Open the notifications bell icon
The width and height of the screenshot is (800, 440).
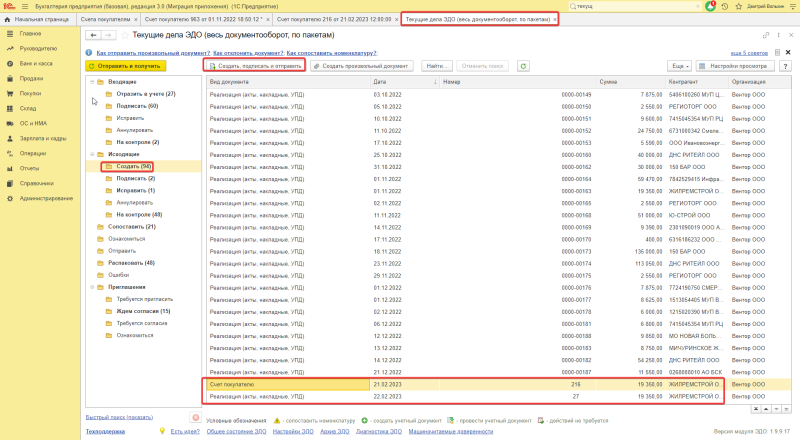710,6
